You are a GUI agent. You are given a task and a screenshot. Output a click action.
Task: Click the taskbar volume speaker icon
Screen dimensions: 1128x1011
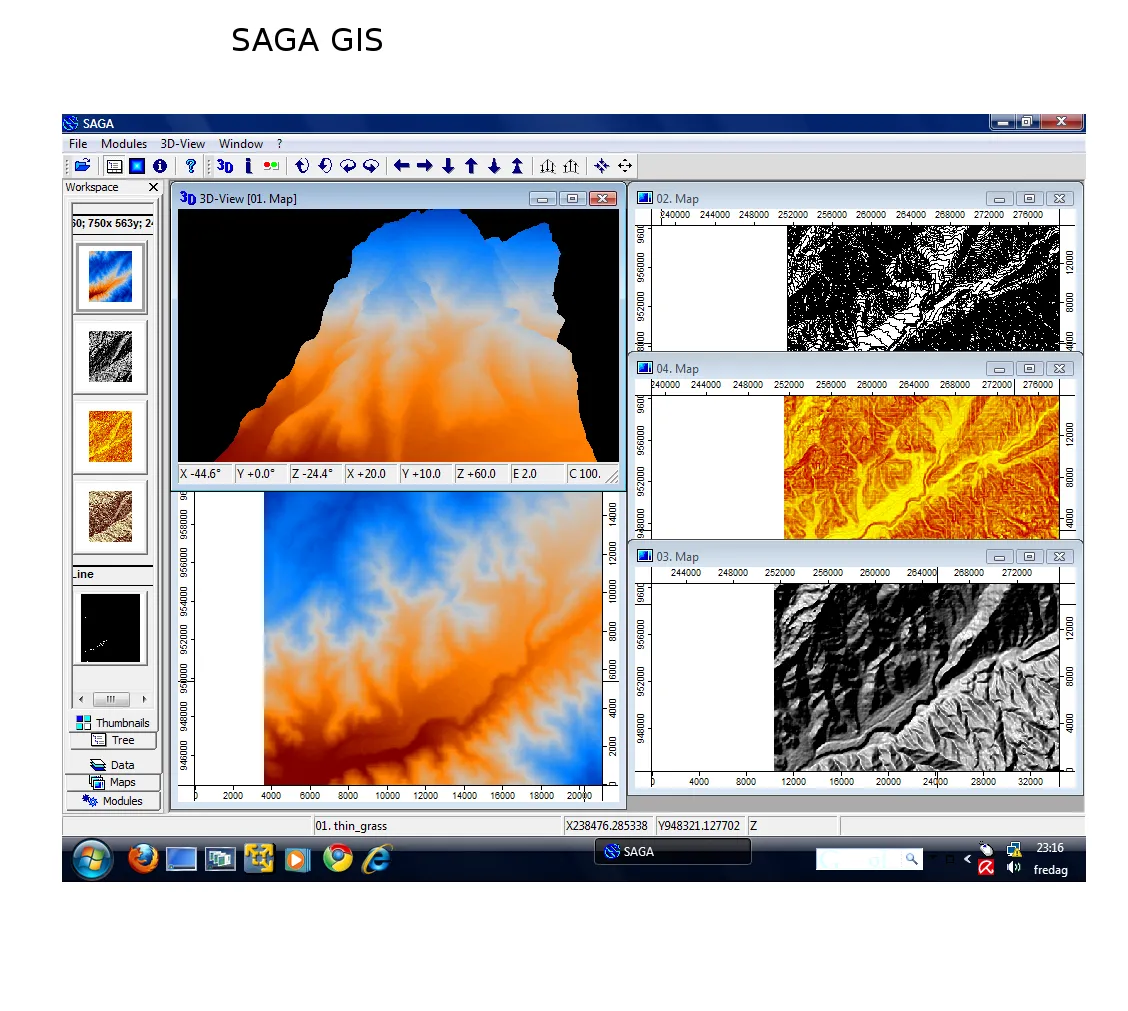point(1014,867)
